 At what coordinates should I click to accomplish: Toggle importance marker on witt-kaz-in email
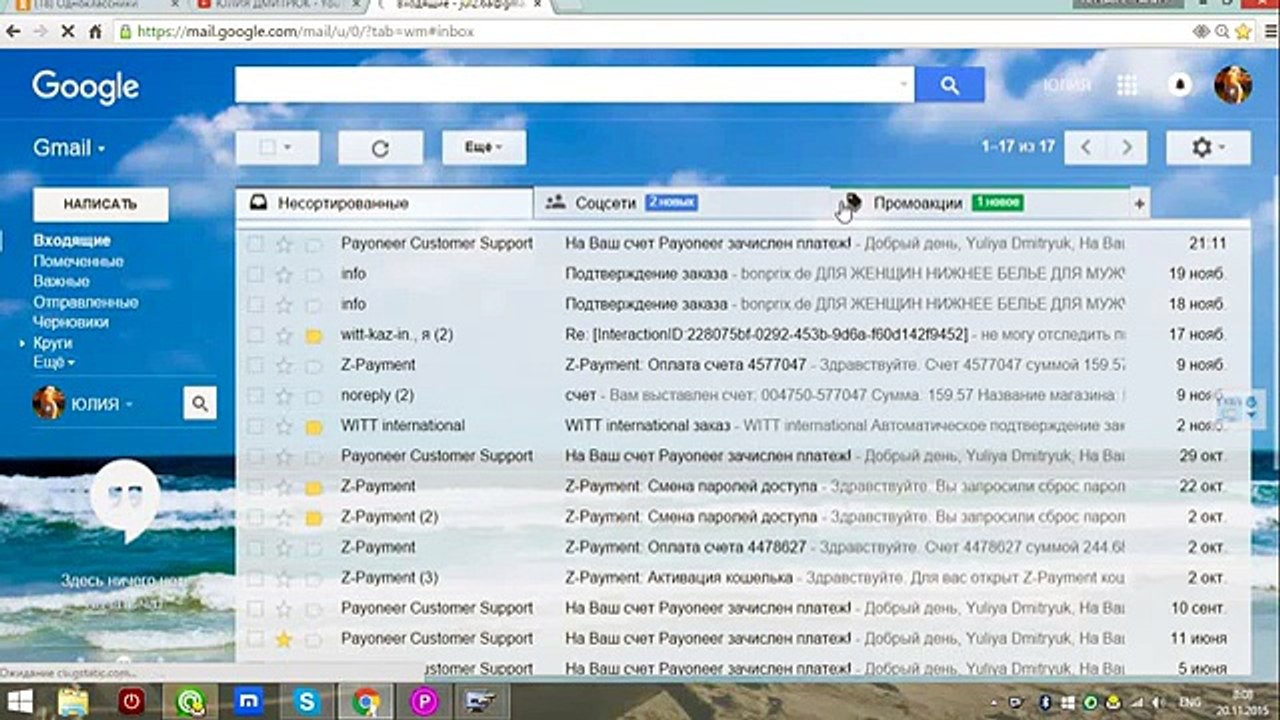[314, 335]
